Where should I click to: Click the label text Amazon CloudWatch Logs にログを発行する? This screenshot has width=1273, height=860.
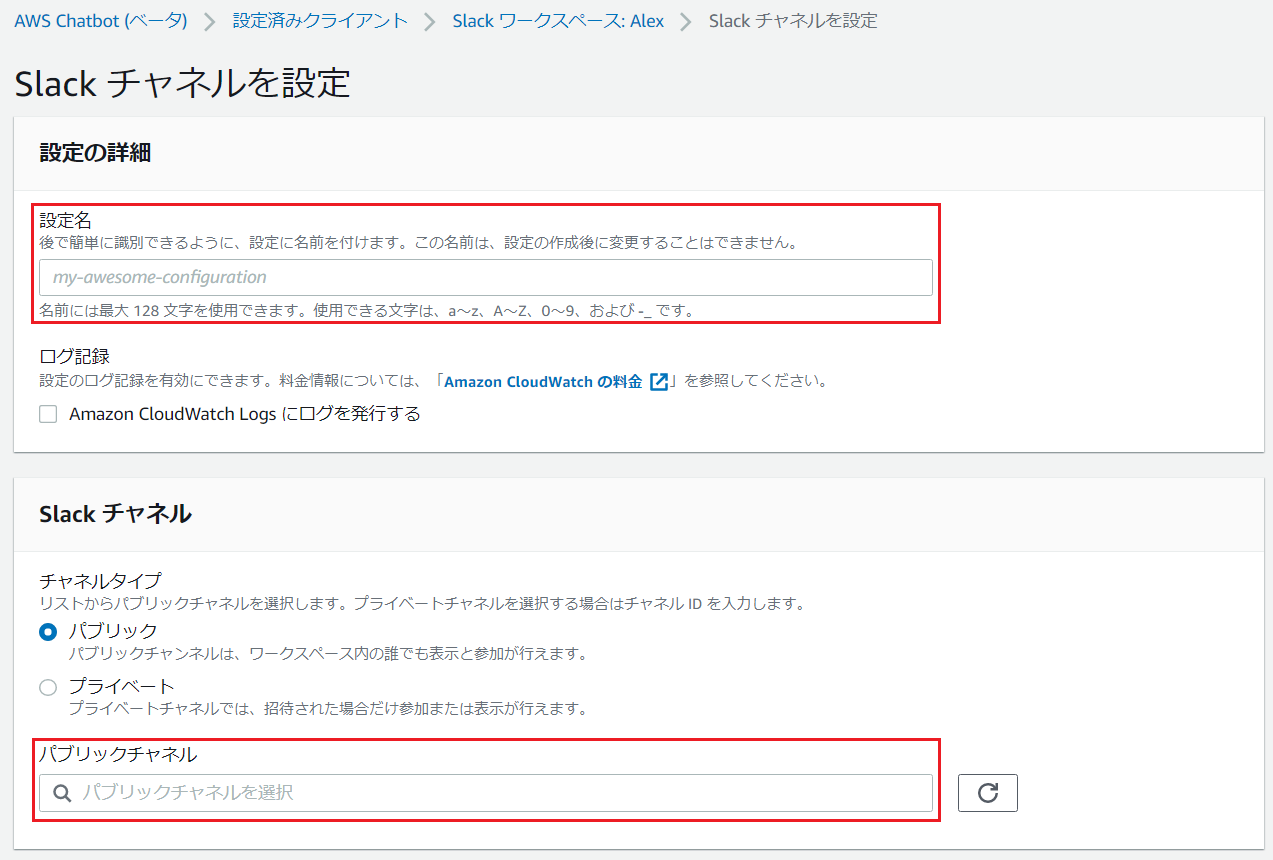coord(245,414)
